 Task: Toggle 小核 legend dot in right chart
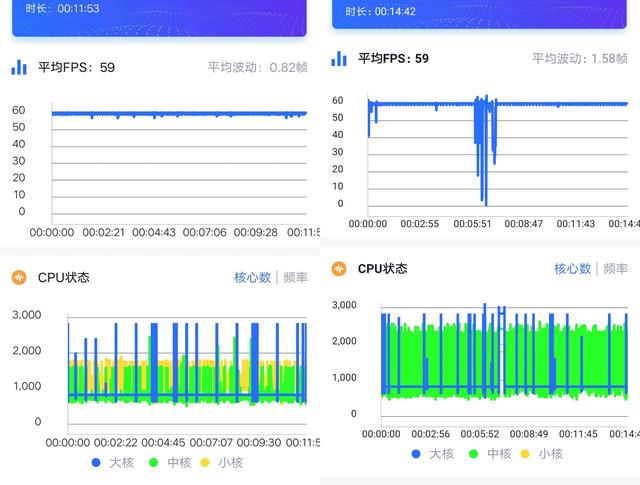[525, 454]
